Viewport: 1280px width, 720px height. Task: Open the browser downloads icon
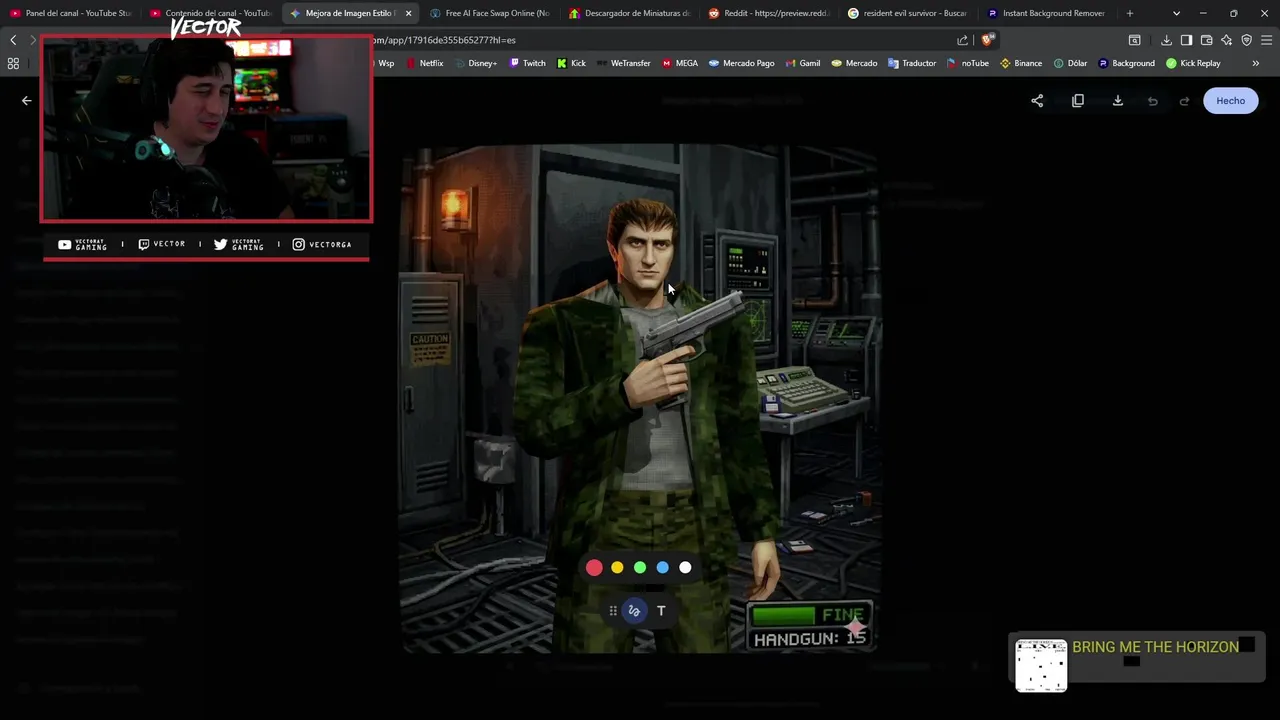point(1166,40)
